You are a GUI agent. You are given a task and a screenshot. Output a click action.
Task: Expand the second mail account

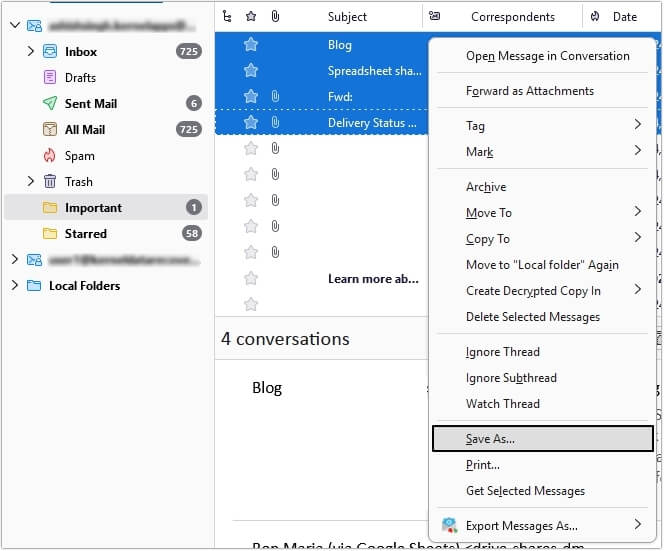point(15,259)
